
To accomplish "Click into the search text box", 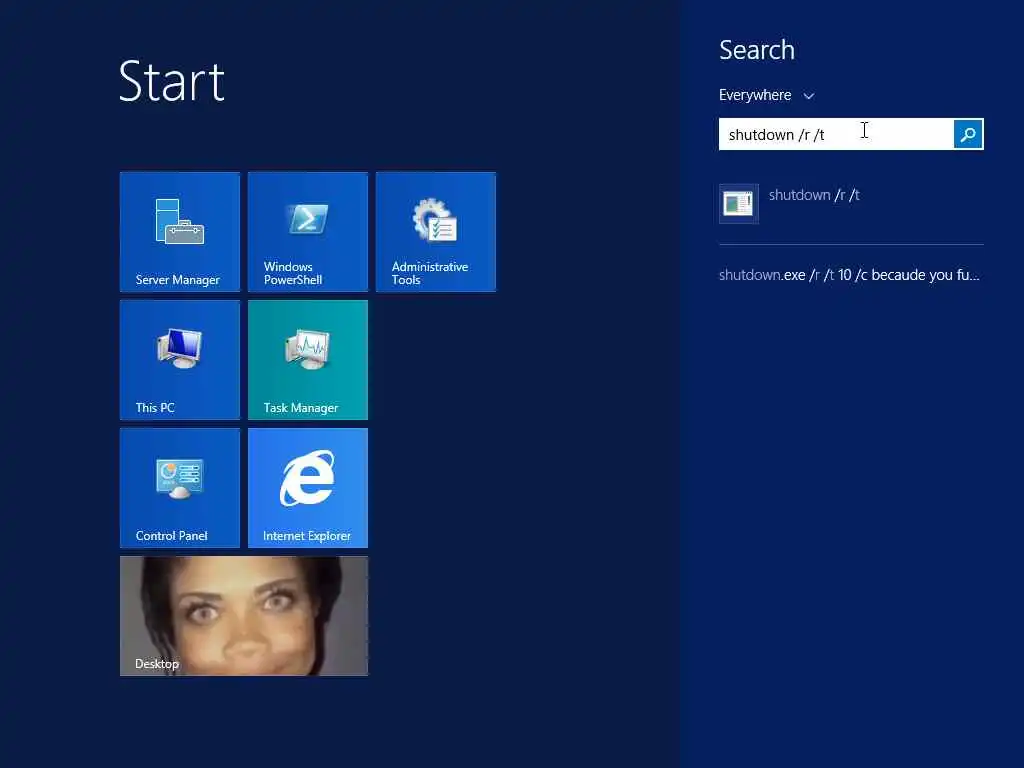I will (x=836, y=134).
